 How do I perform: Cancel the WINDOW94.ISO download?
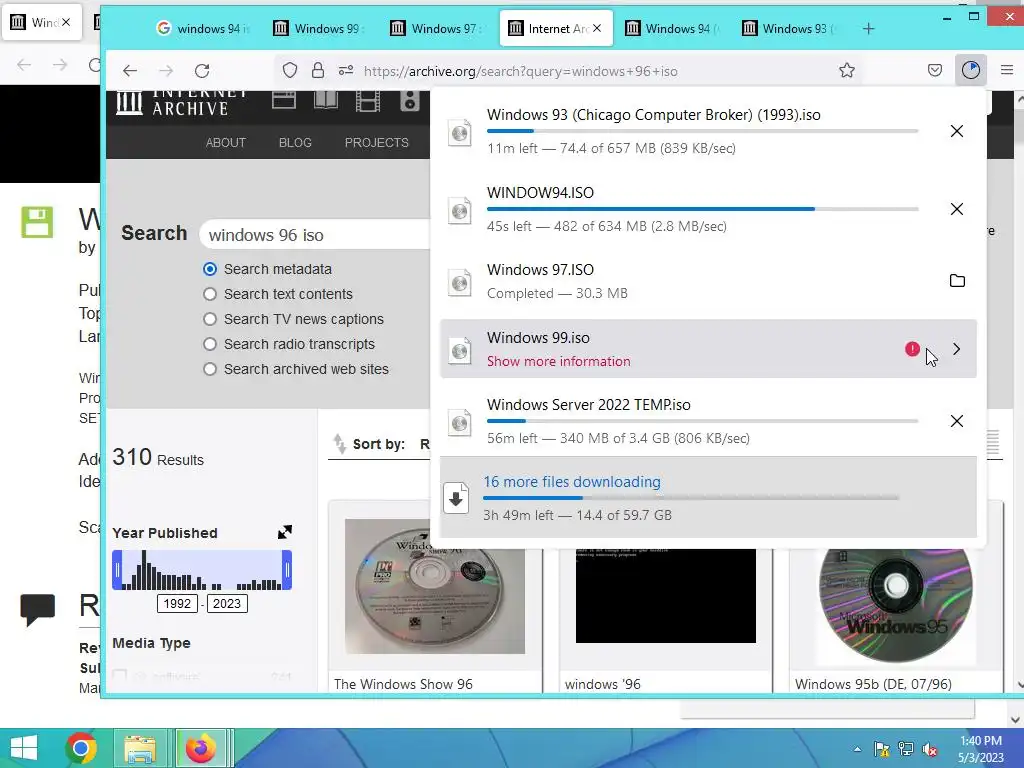tap(957, 209)
